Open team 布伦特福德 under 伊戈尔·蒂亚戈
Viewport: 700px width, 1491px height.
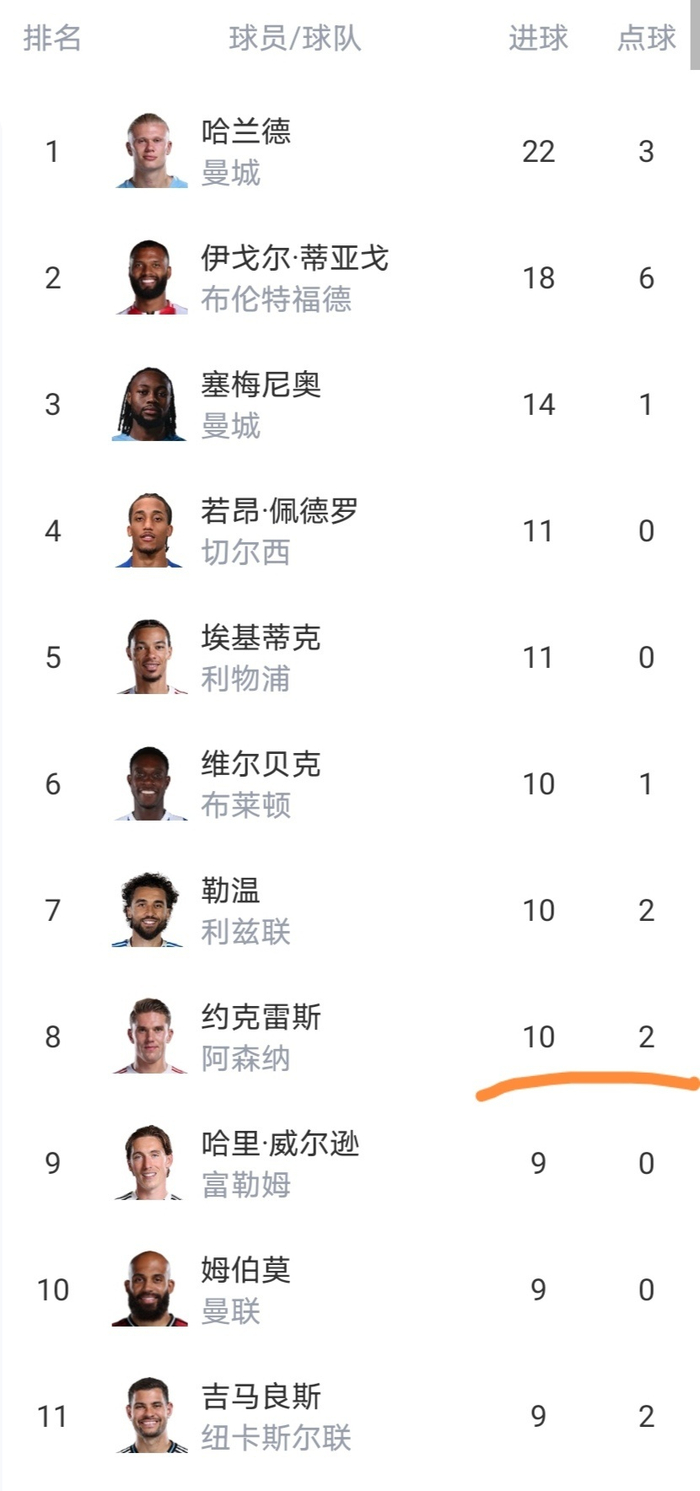click(x=276, y=300)
